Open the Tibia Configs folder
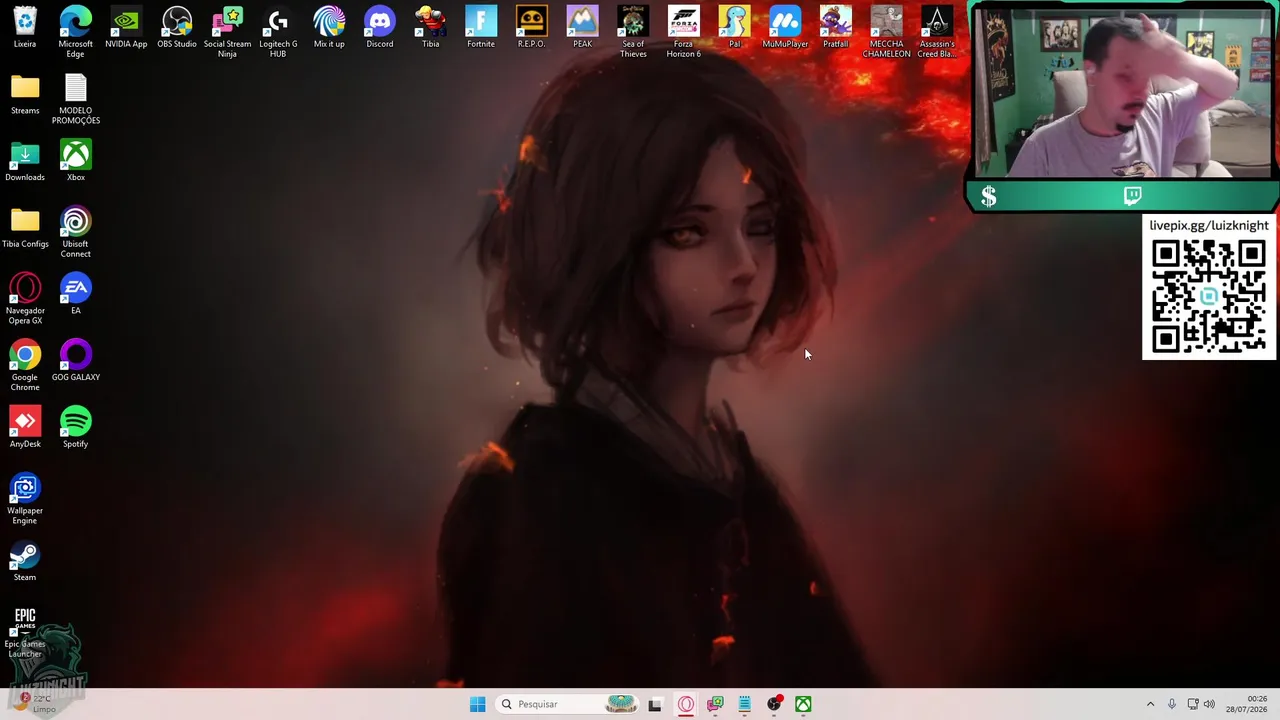 pyautogui.click(x=25, y=227)
